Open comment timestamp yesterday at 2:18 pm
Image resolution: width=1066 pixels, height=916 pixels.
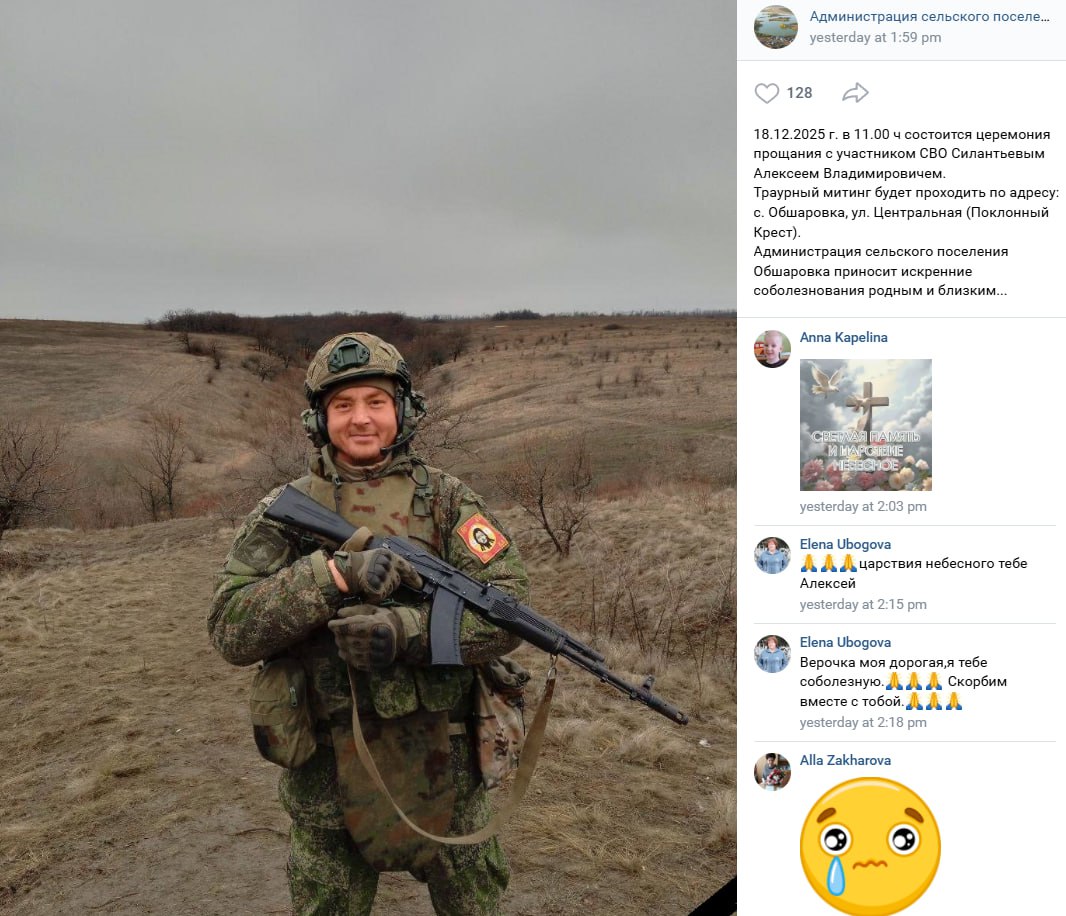point(863,722)
